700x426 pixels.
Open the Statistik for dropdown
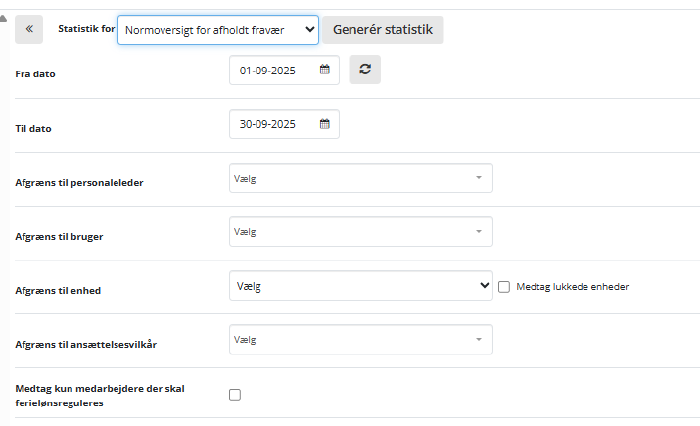[218, 30]
